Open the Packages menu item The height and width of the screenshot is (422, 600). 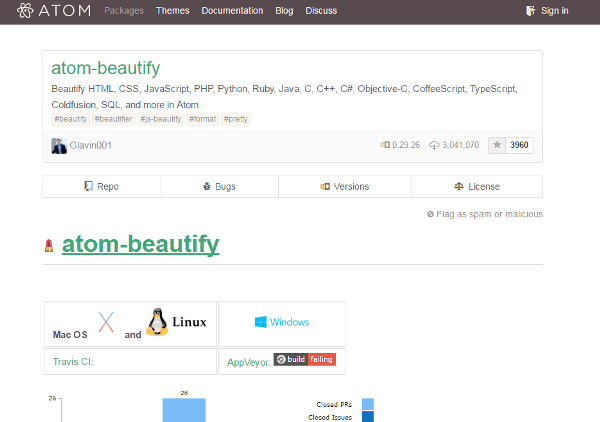tap(124, 11)
